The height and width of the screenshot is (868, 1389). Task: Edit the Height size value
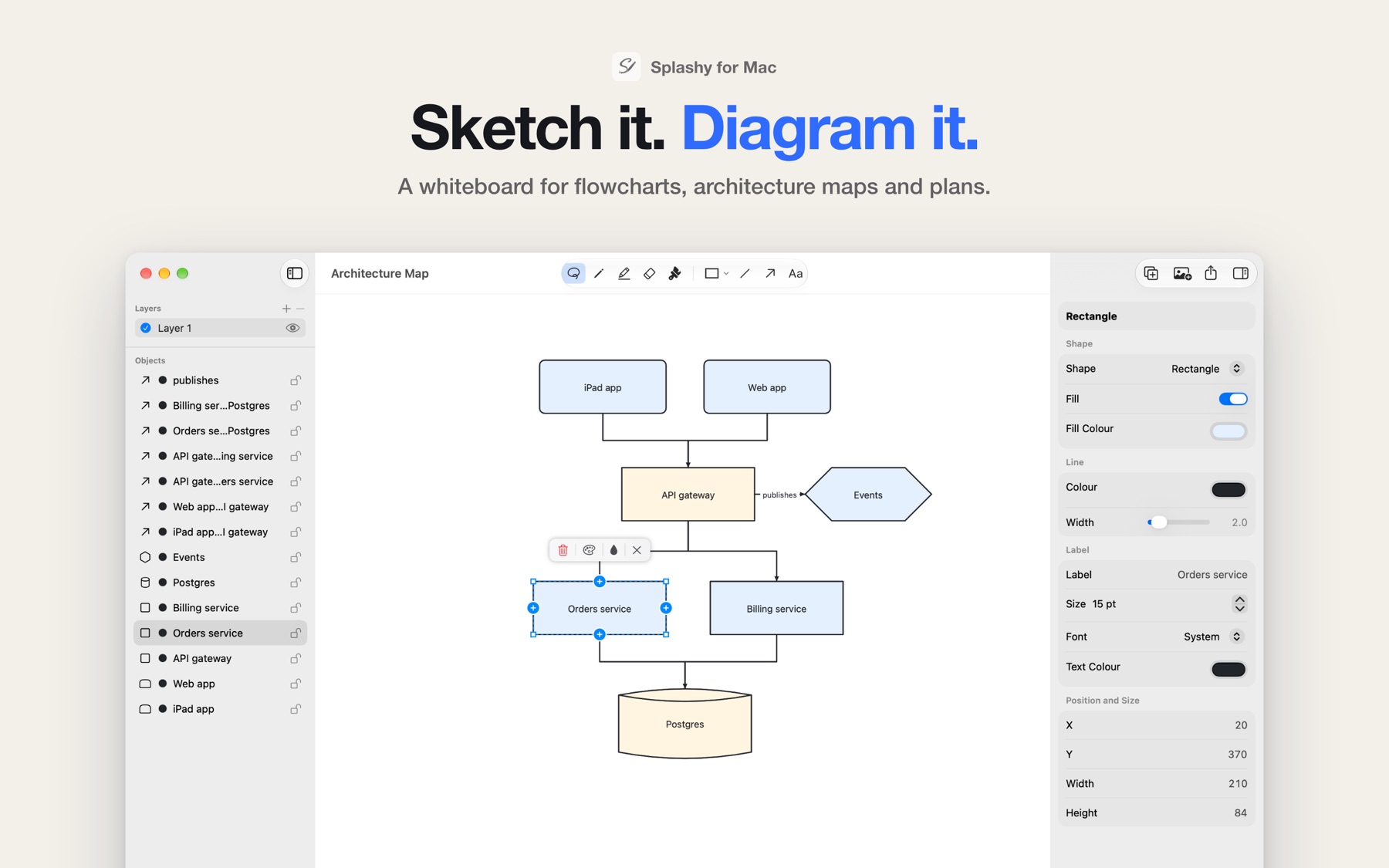[1240, 813]
